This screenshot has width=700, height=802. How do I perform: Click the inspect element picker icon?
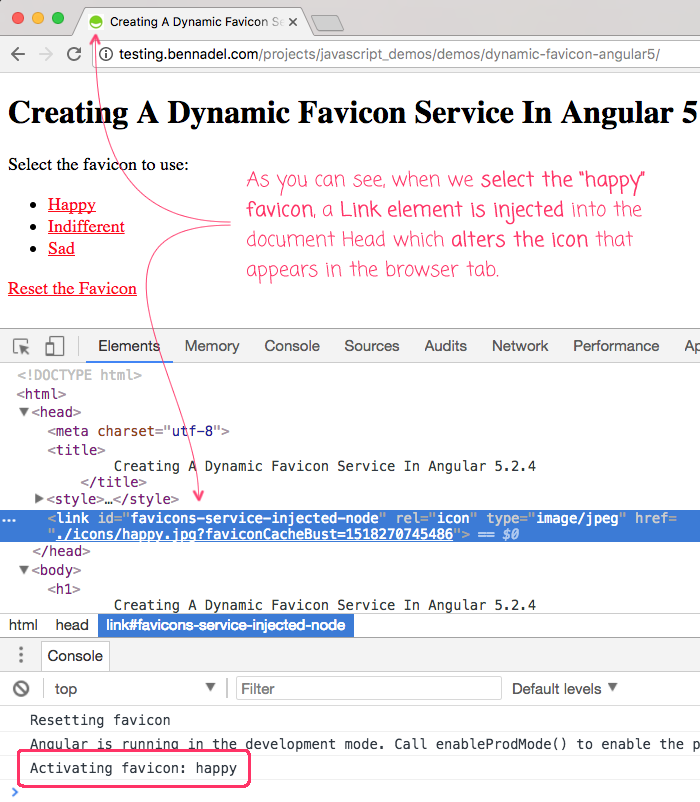pyautogui.click(x=21, y=346)
